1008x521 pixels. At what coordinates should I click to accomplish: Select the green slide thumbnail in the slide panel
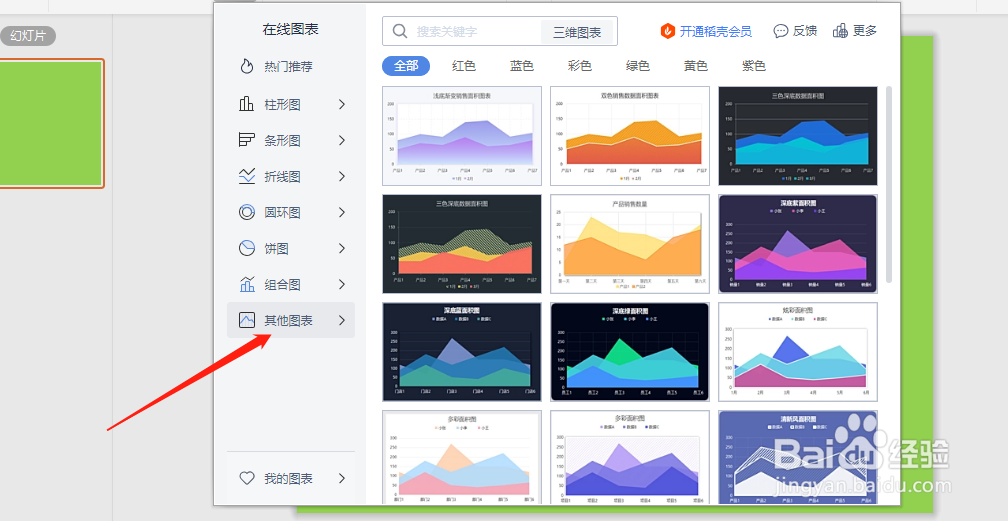51,123
